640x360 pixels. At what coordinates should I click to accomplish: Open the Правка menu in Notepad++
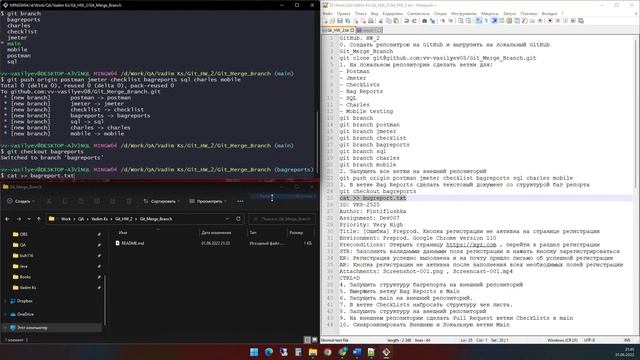(344, 13)
